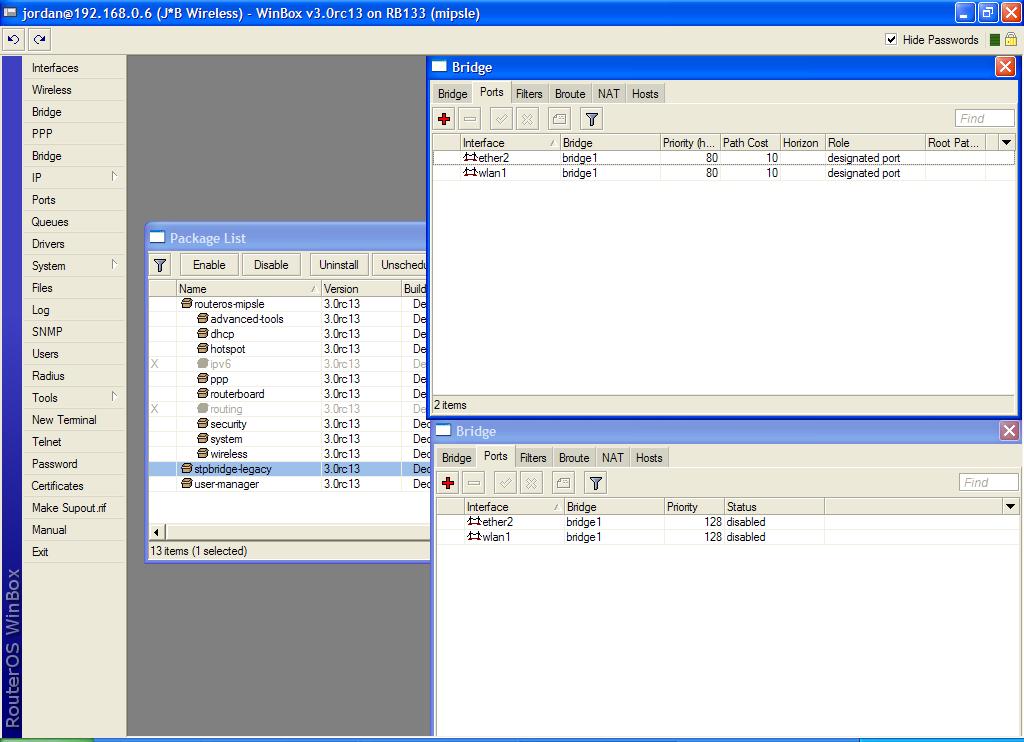Screen dimensions: 1024x742
Task: Select the routeros-mipsle package row
Action: 288,304
